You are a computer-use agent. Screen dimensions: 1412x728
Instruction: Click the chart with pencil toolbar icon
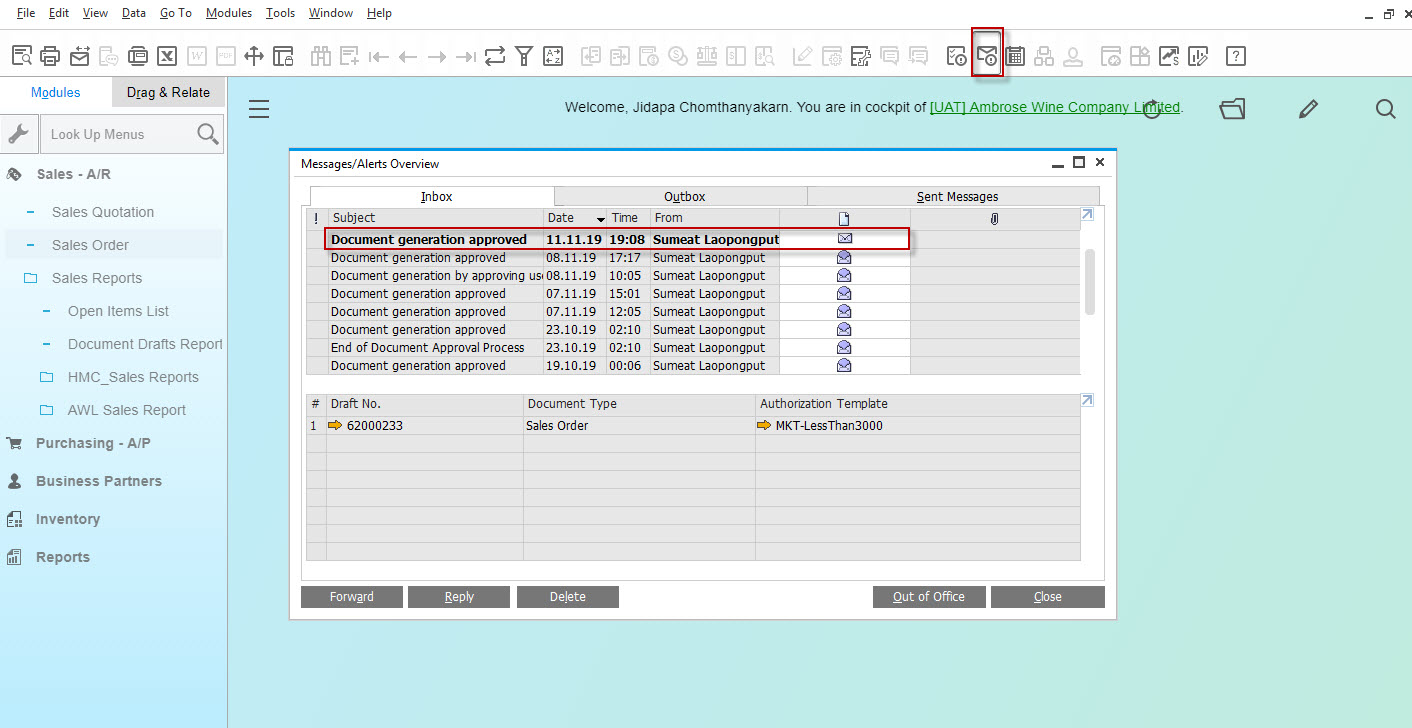(x=1198, y=56)
